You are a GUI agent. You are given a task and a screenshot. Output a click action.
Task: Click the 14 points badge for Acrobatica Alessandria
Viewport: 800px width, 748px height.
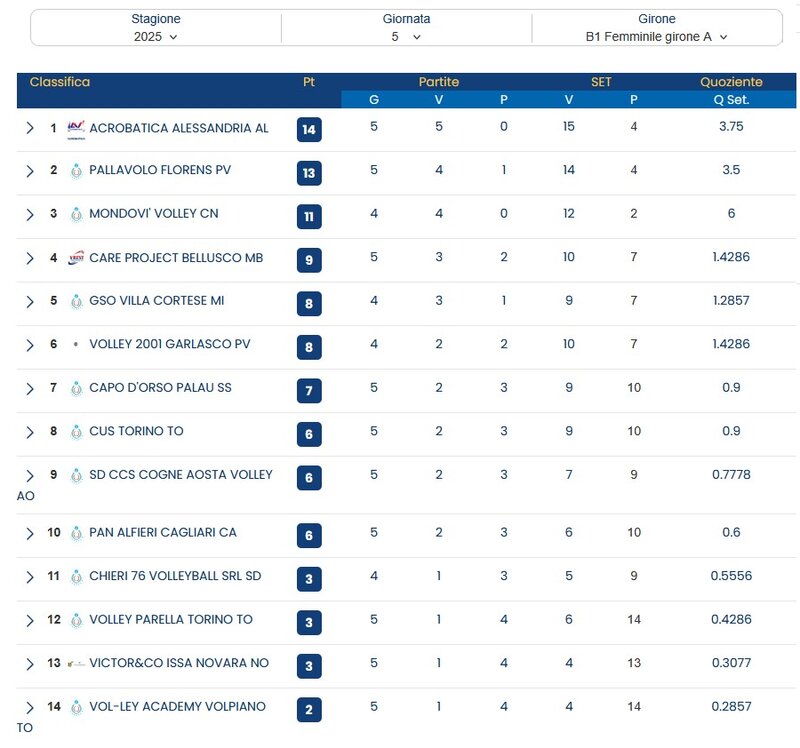309,129
